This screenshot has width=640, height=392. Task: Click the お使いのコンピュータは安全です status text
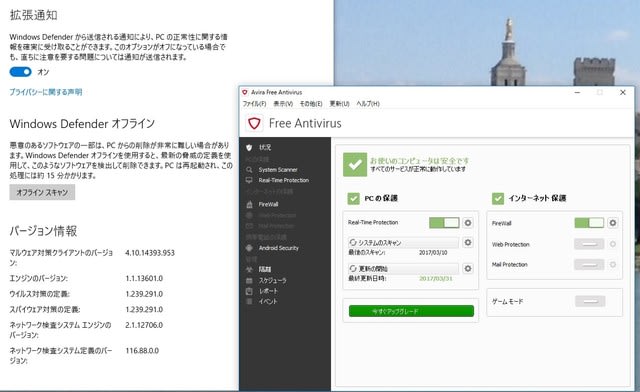pyautogui.click(x=420, y=160)
